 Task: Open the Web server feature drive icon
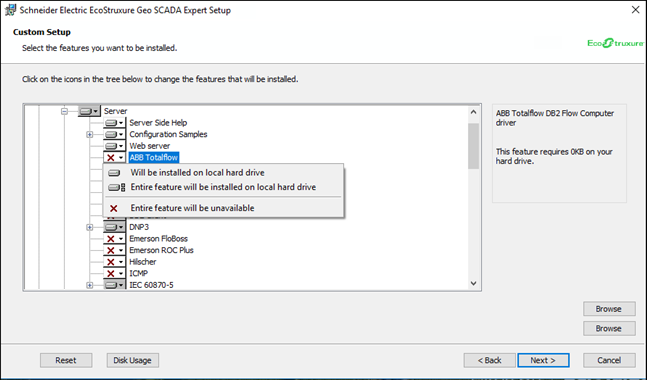[x=114, y=146]
